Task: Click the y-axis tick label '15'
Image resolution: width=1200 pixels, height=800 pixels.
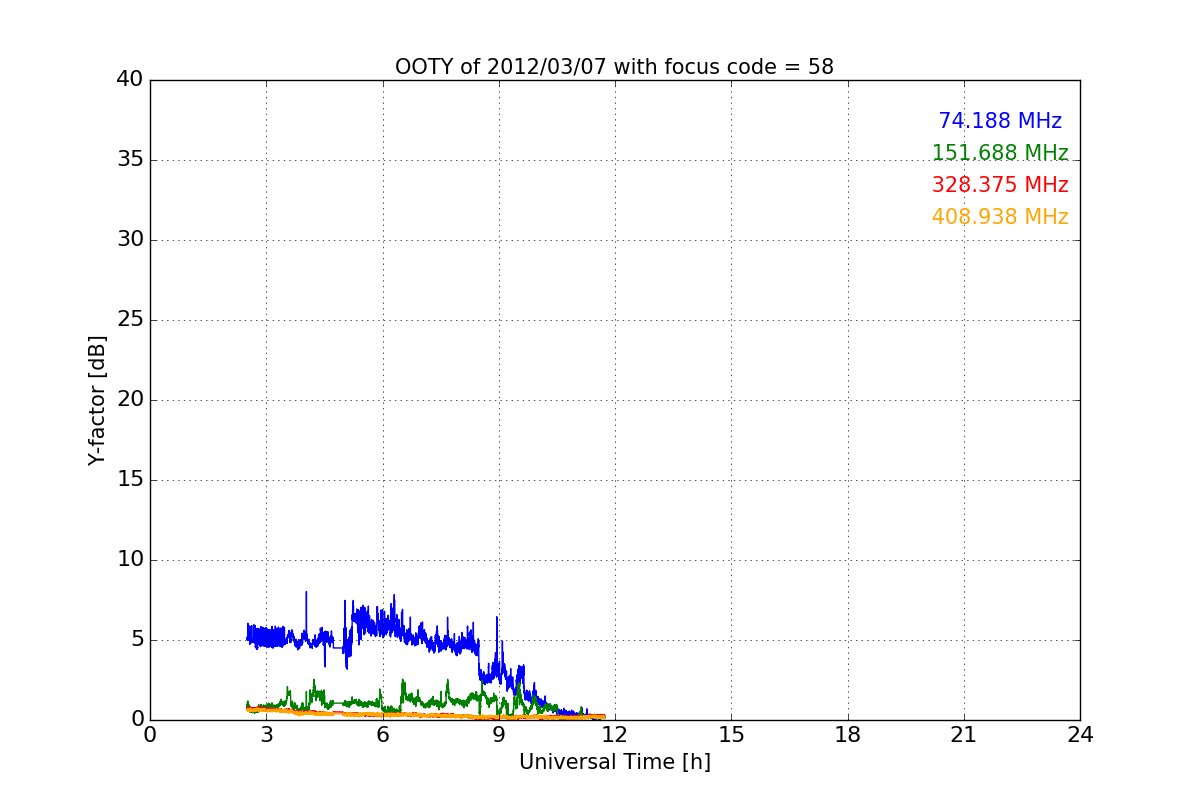Action: pyautogui.click(x=130, y=480)
